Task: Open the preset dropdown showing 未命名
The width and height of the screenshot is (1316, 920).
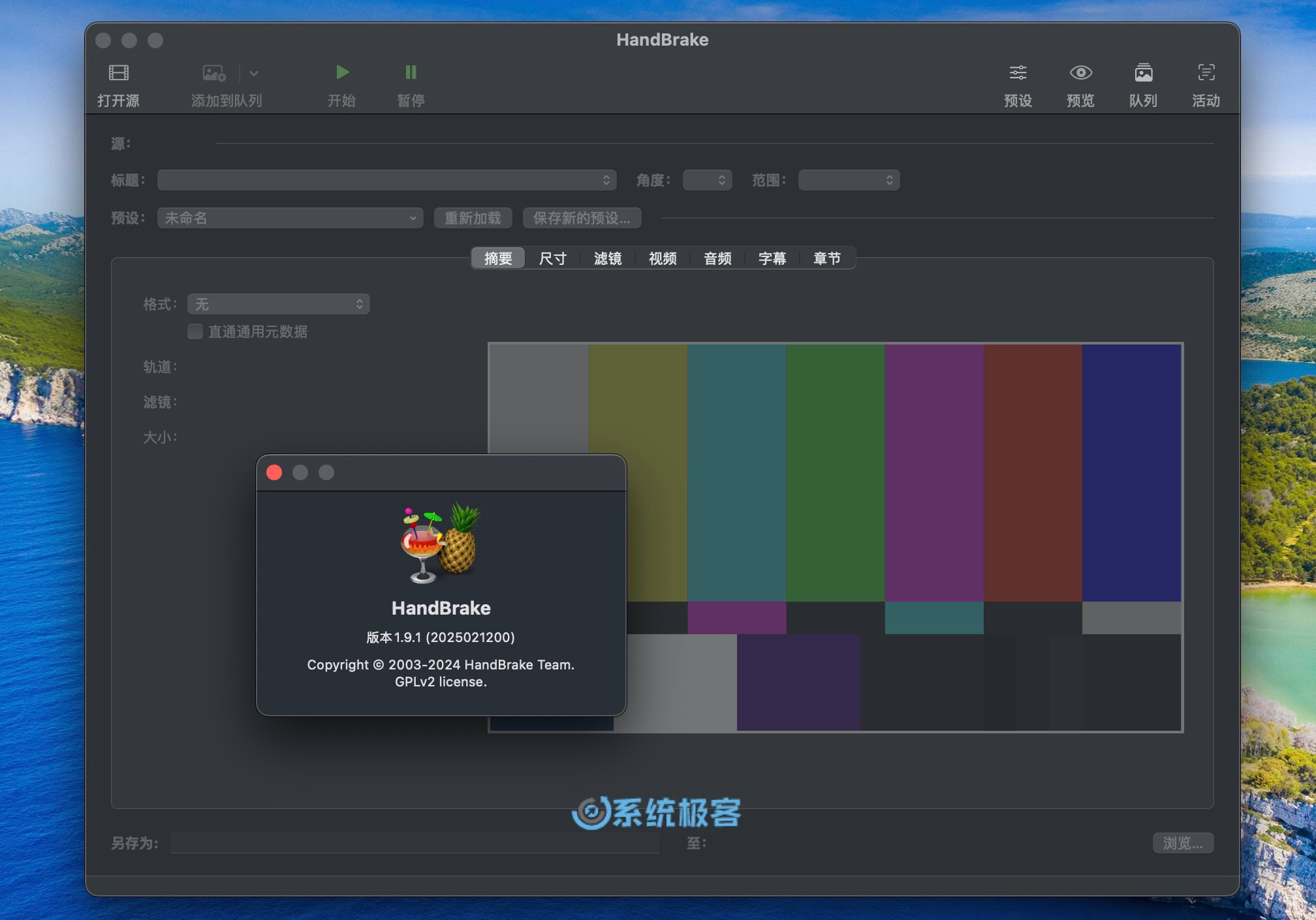Action: [290, 218]
